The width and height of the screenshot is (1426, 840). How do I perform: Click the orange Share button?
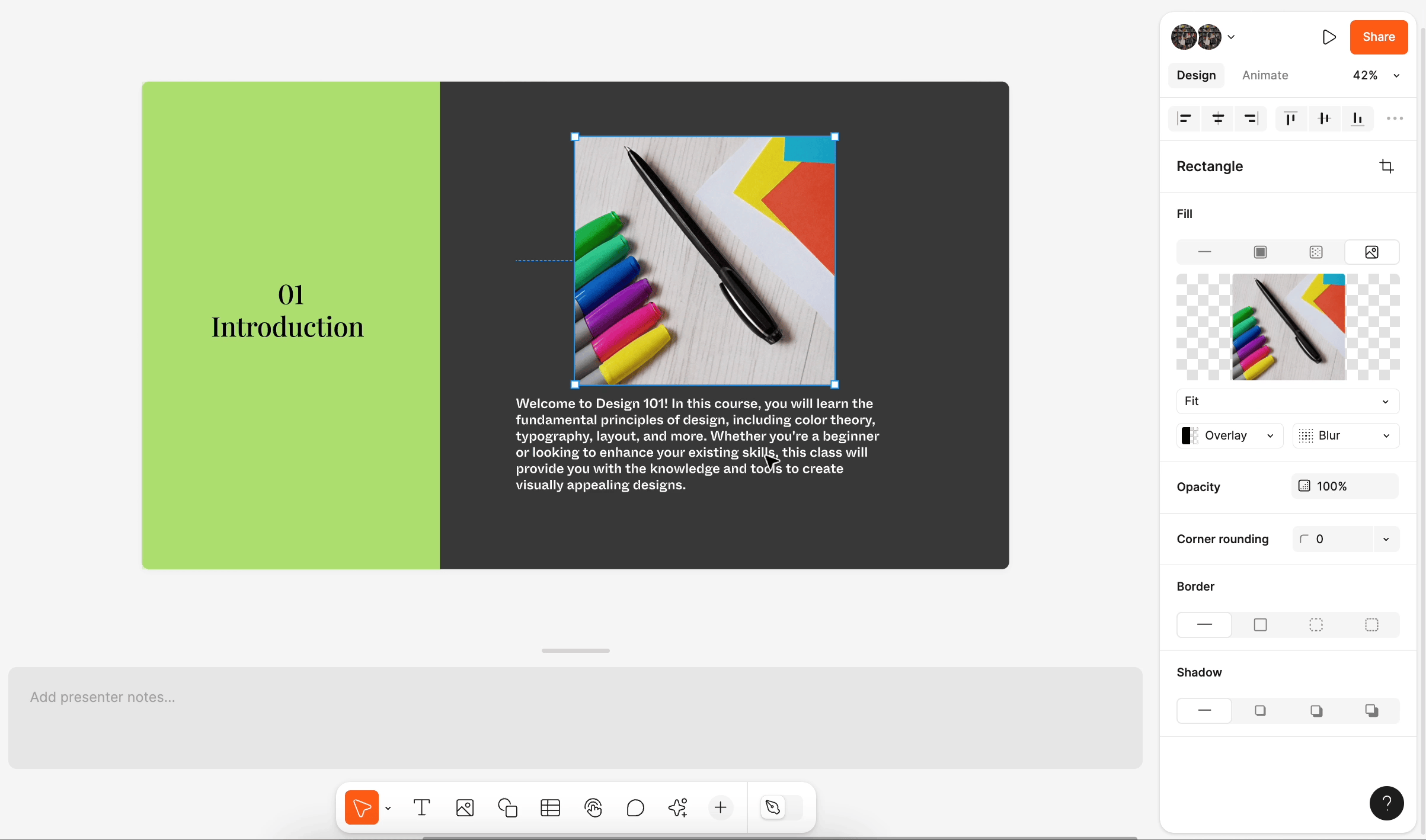tap(1379, 37)
